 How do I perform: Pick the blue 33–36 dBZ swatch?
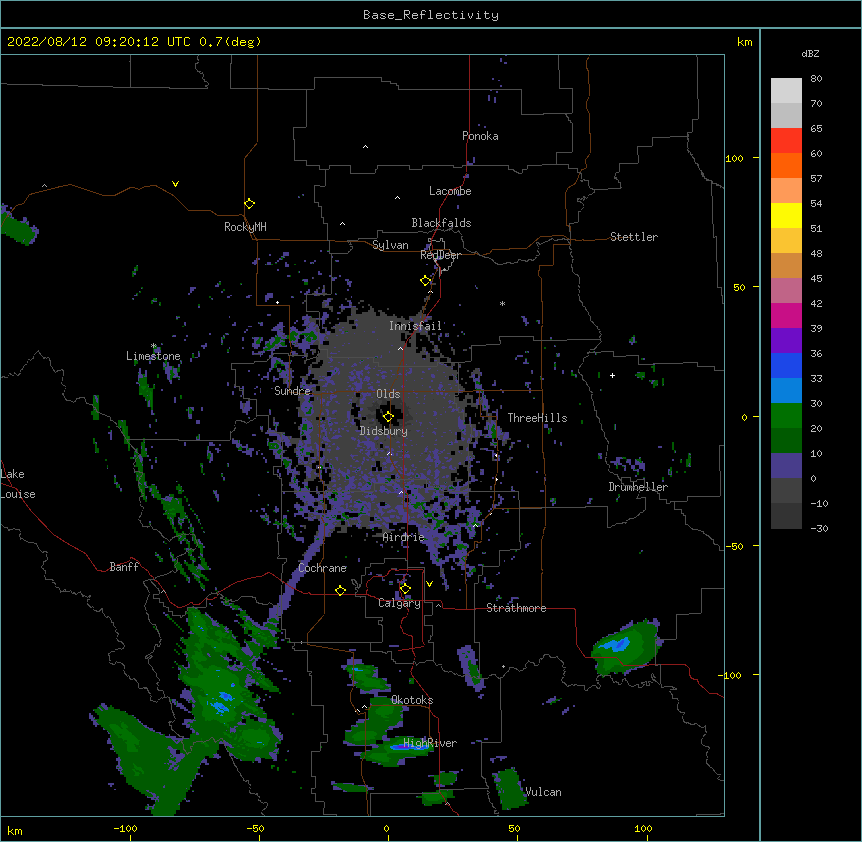coord(786,365)
